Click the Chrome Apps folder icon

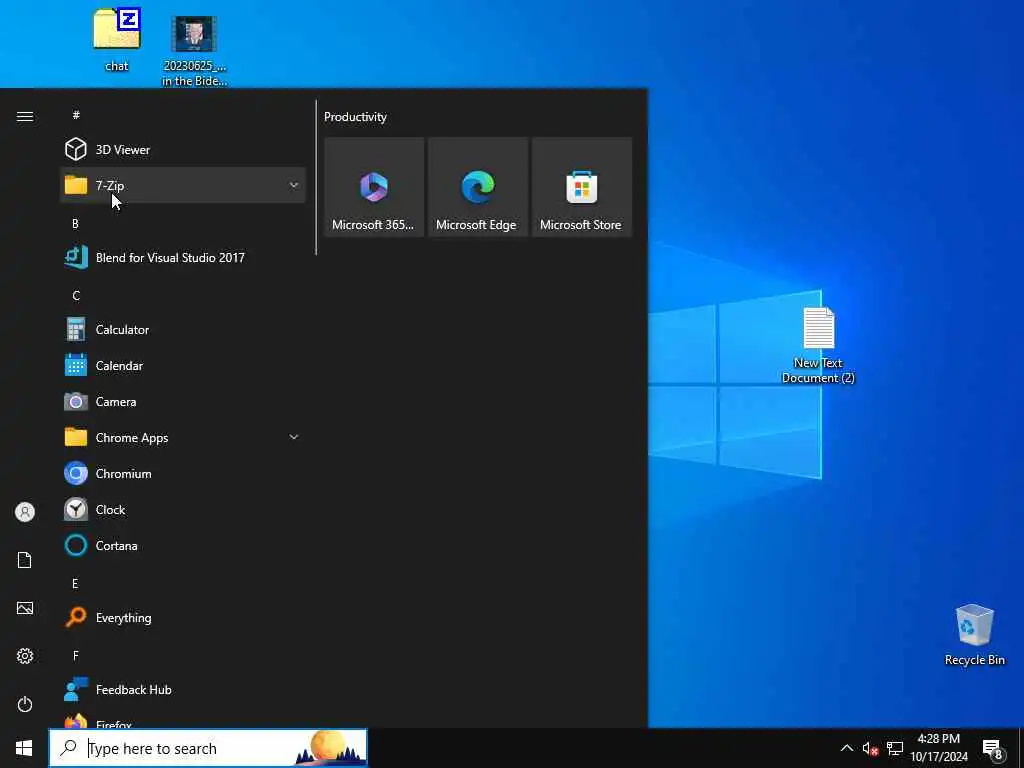[x=76, y=437]
